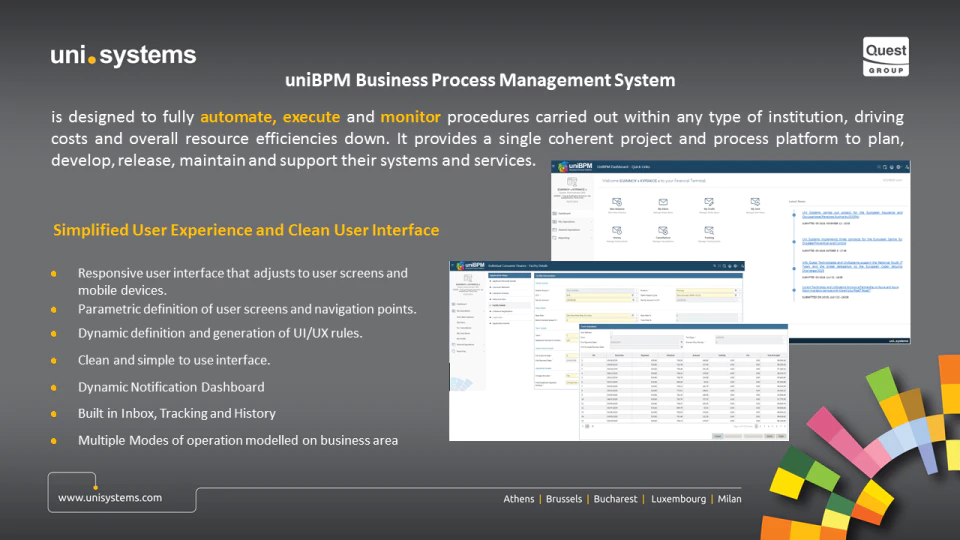The image size is (960, 540).
Task: Expand My Operations in dashboard sidebar
Action: coord(572,222)
